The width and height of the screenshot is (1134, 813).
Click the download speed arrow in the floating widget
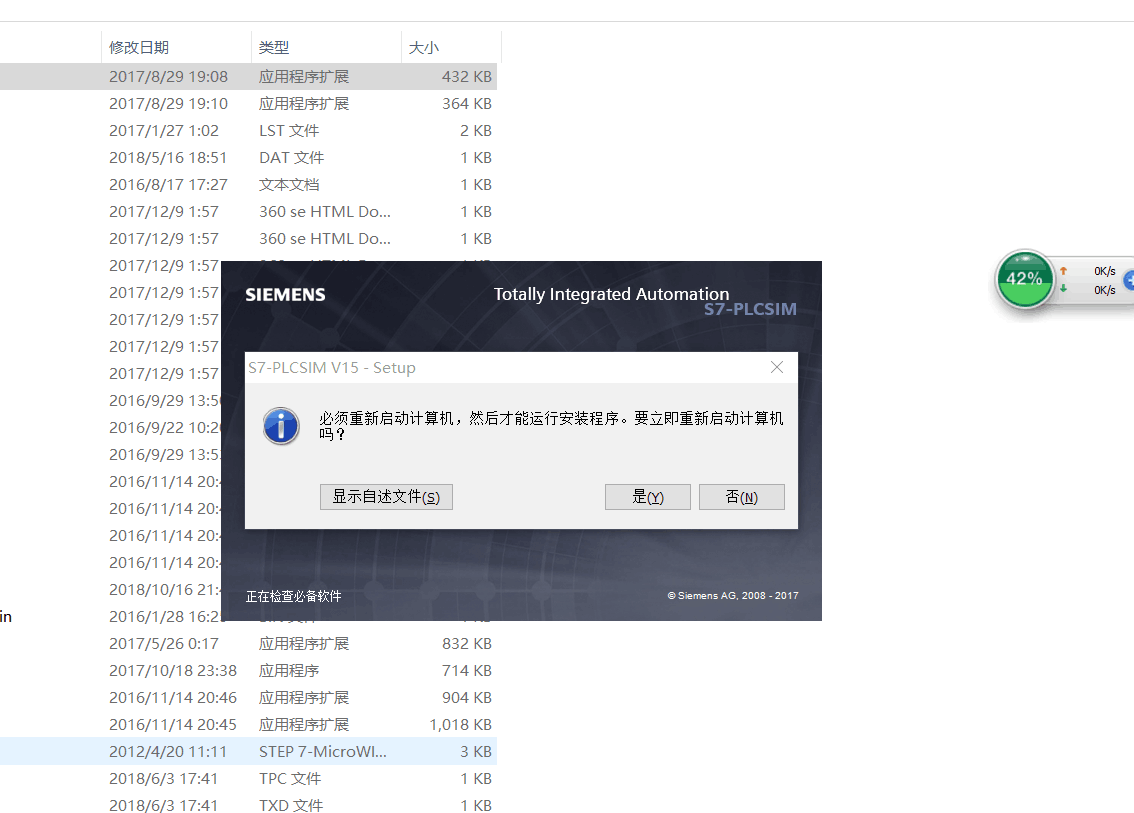(1063, 289)
